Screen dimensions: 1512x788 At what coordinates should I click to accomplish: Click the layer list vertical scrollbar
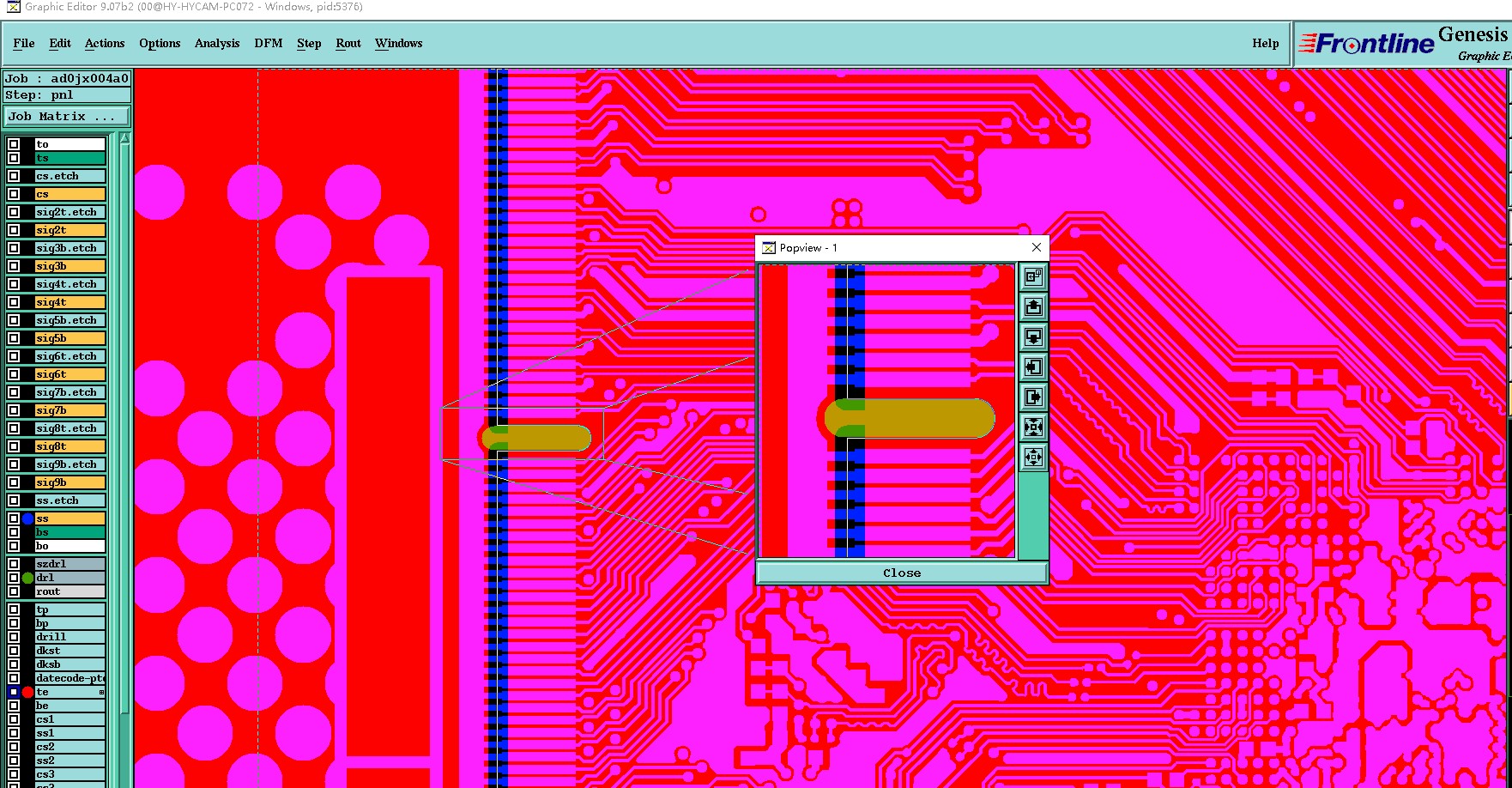pyautogui.click(x=124, y=429)
